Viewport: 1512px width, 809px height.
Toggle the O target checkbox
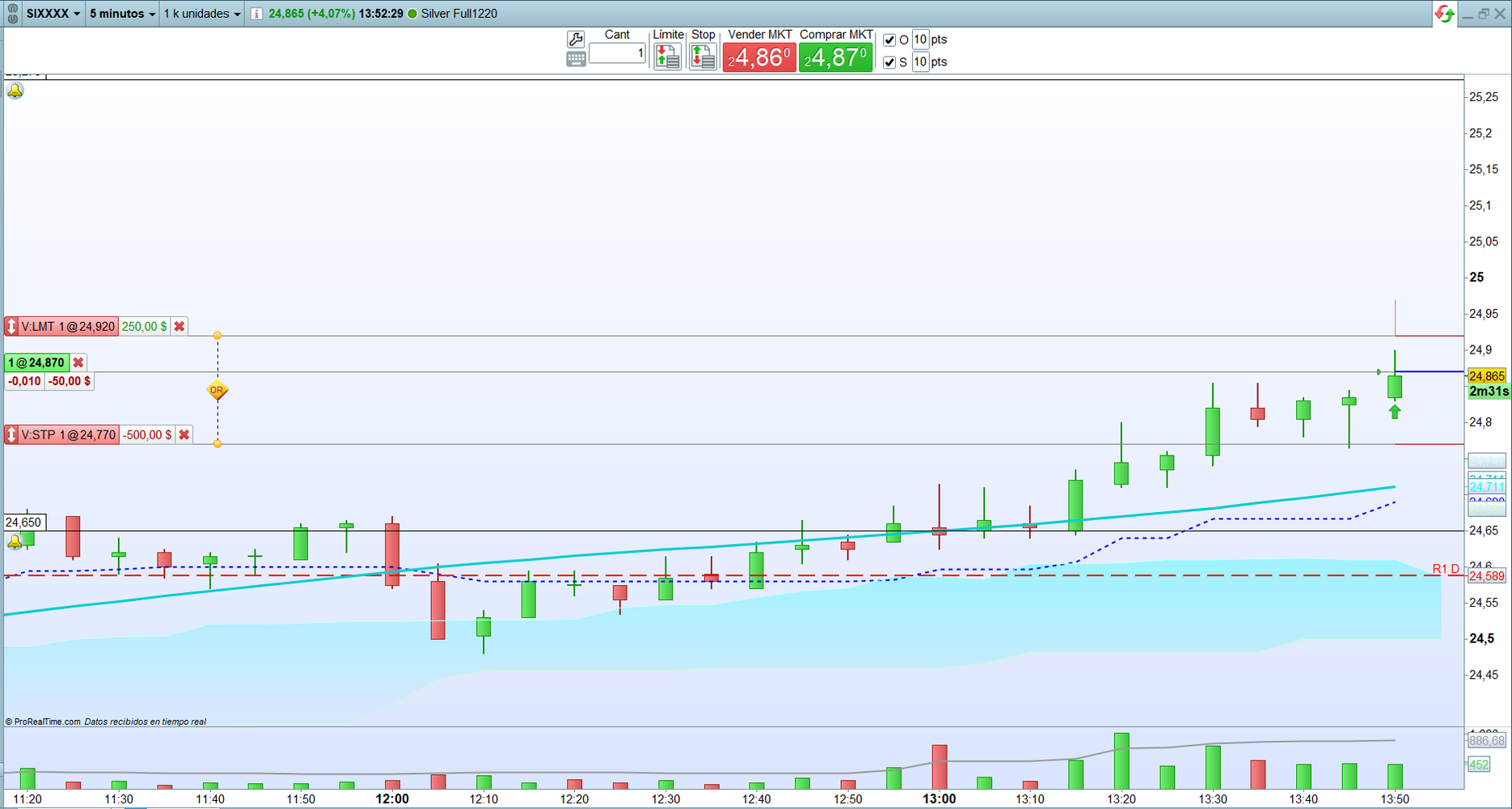click(889, 40)
